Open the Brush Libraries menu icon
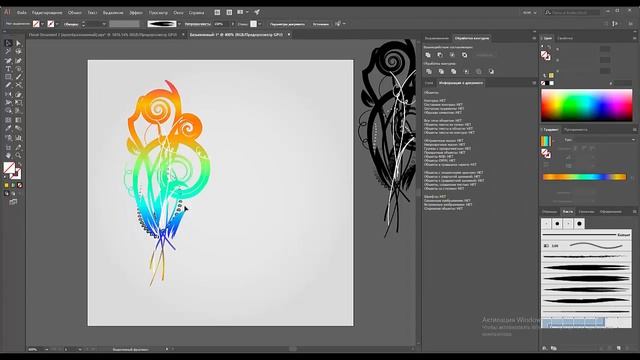 click(x=546, y=348)
